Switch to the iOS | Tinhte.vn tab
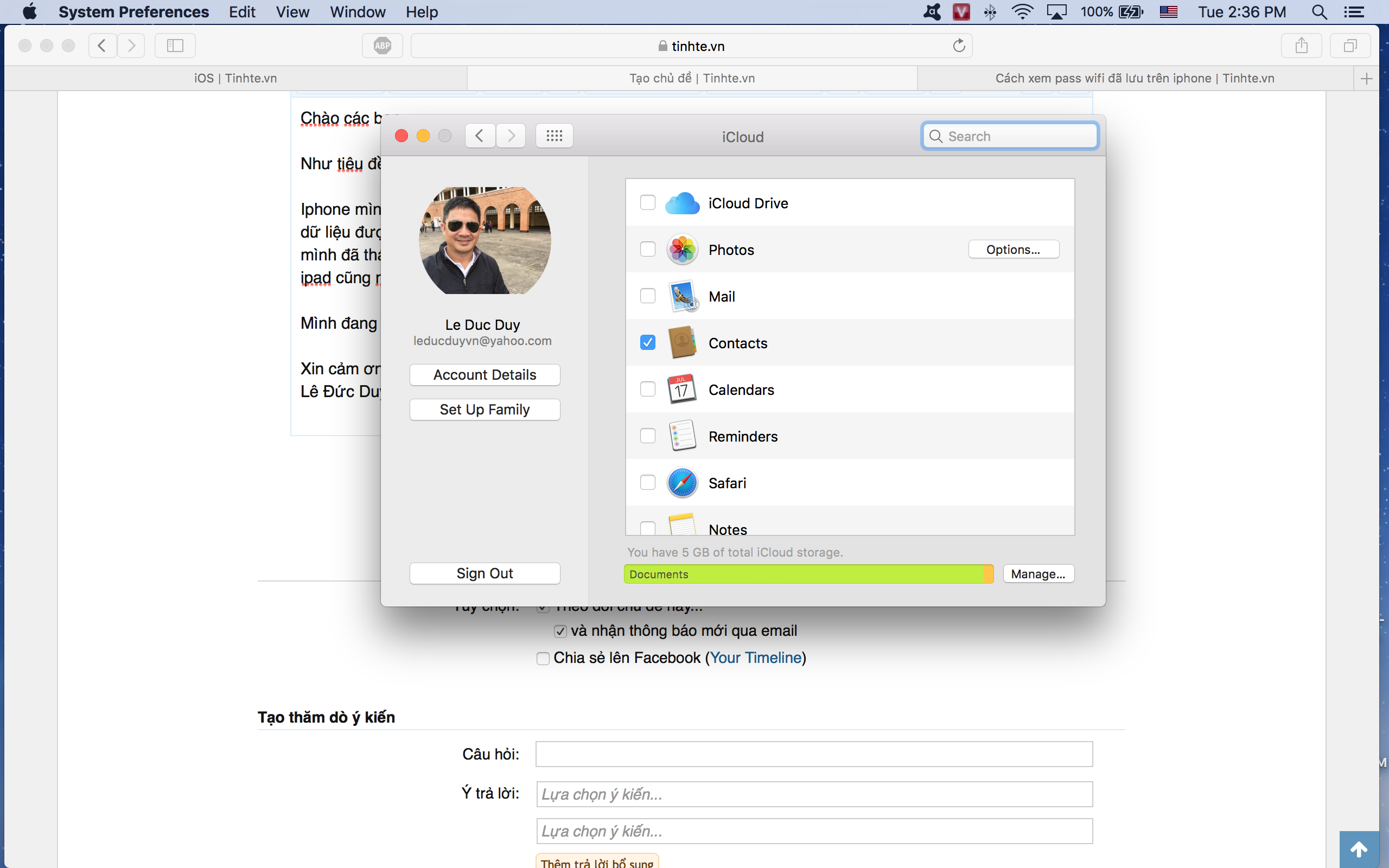Viewport: 1389px width, 868px height. click(x=235, y=78)
